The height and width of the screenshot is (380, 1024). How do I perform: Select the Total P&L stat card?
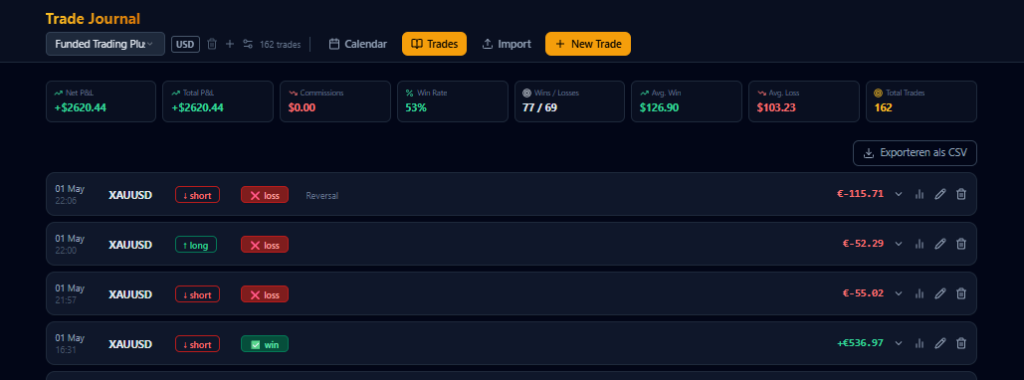pos(218,101)
